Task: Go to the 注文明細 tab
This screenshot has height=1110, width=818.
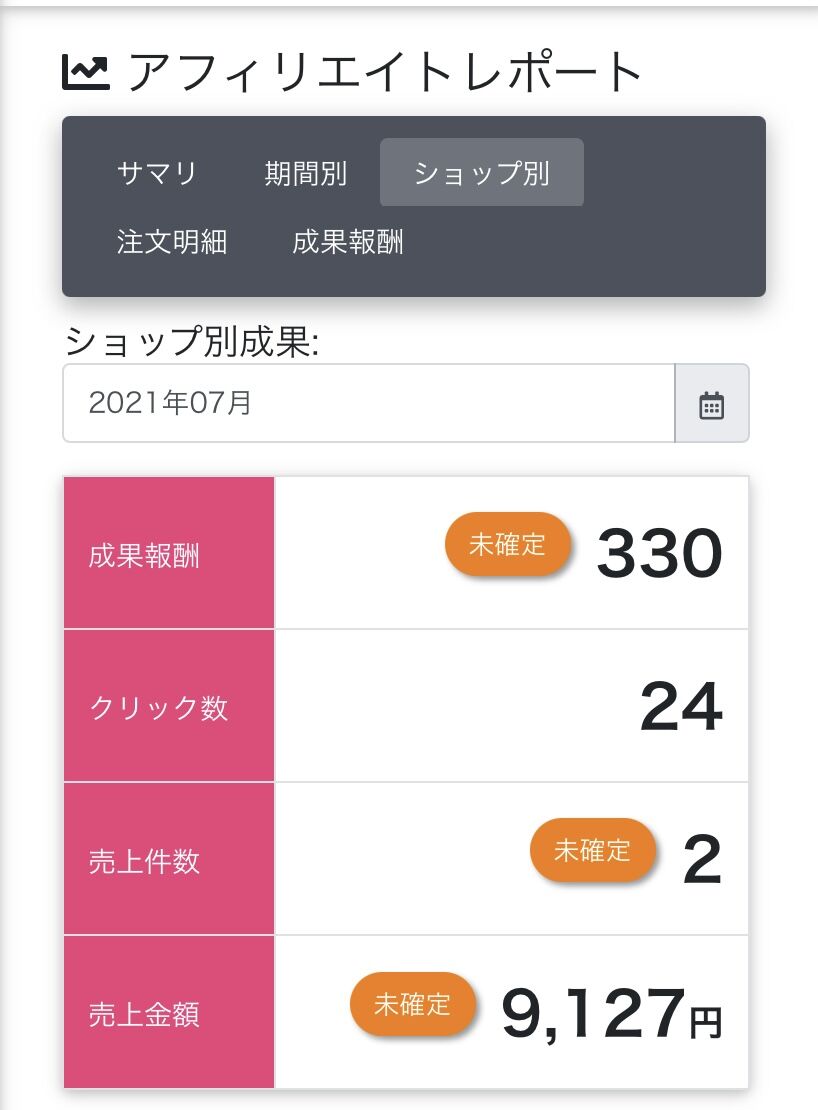Action: pyautogui.click(x=172, y=242)
